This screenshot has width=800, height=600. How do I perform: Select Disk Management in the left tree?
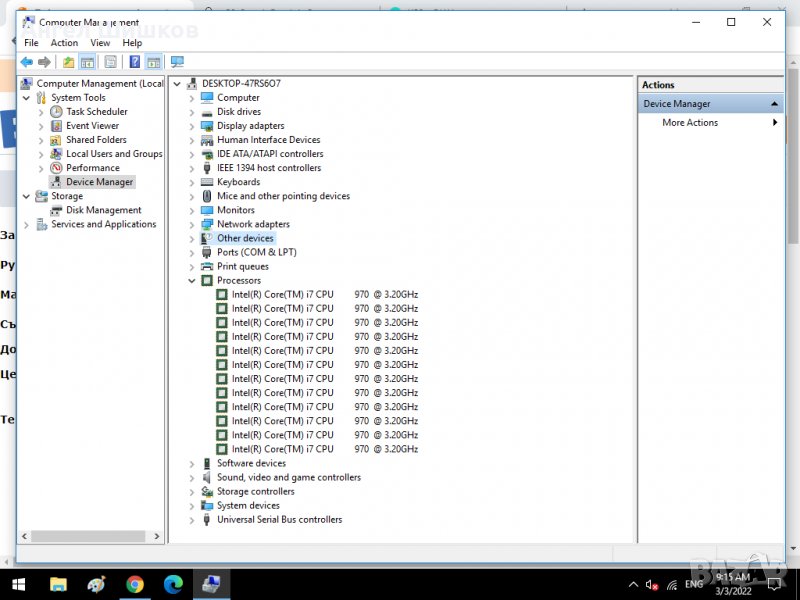103,210
